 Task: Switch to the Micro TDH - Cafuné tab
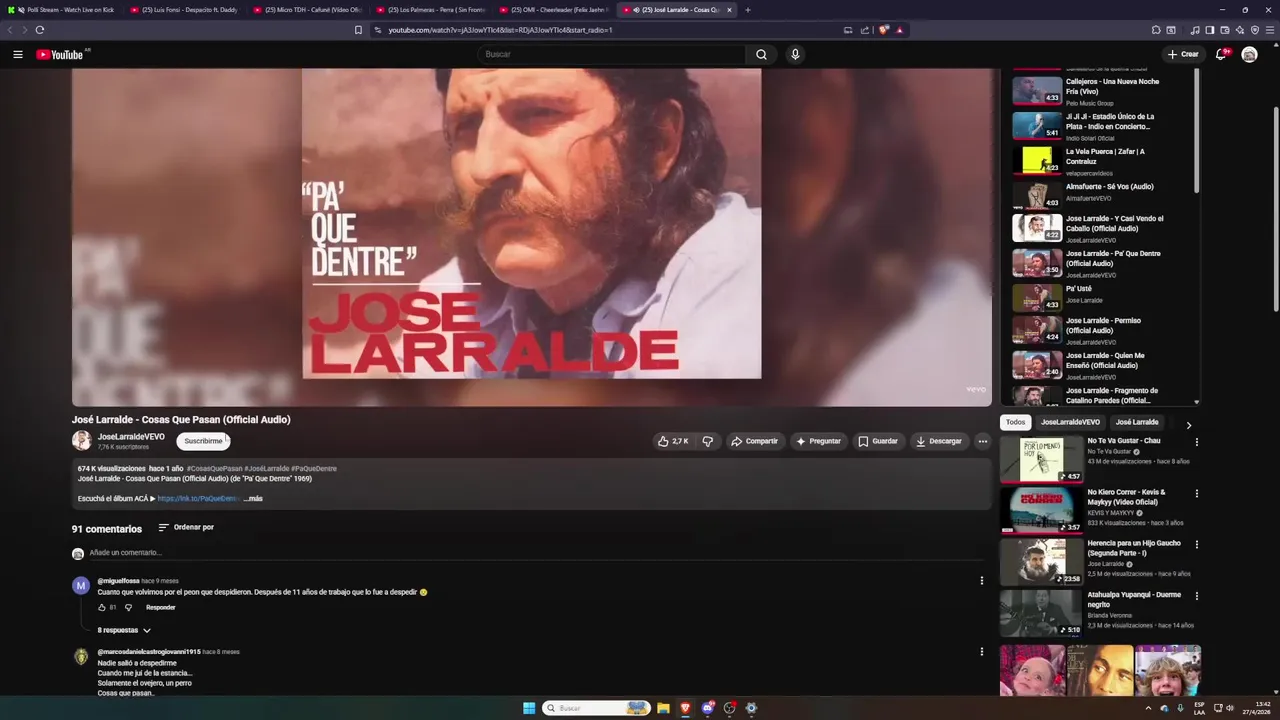307,10
